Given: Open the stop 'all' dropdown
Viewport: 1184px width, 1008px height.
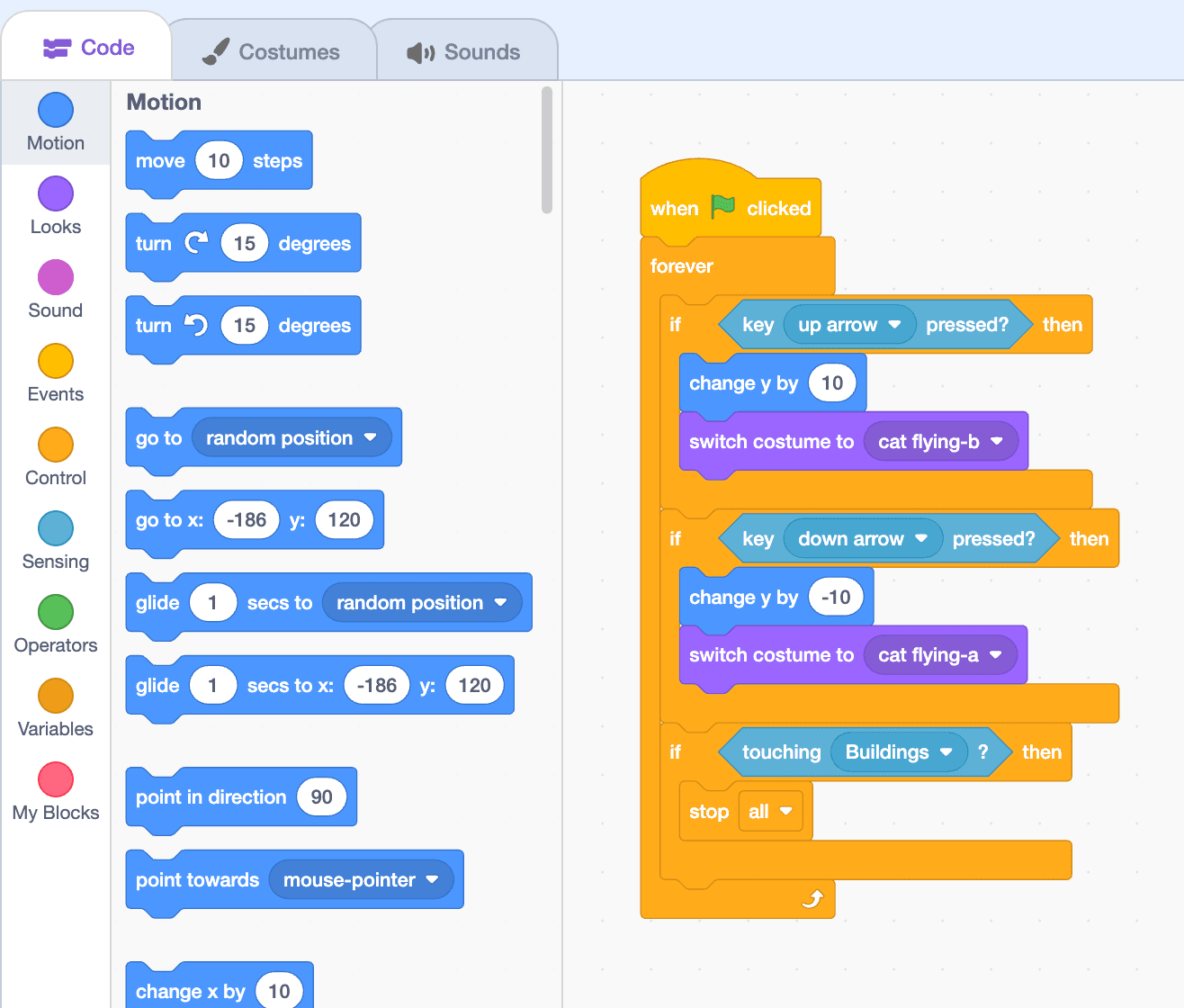Looking at the screenshot, I should pyautogui.click(x=770, y=812).
